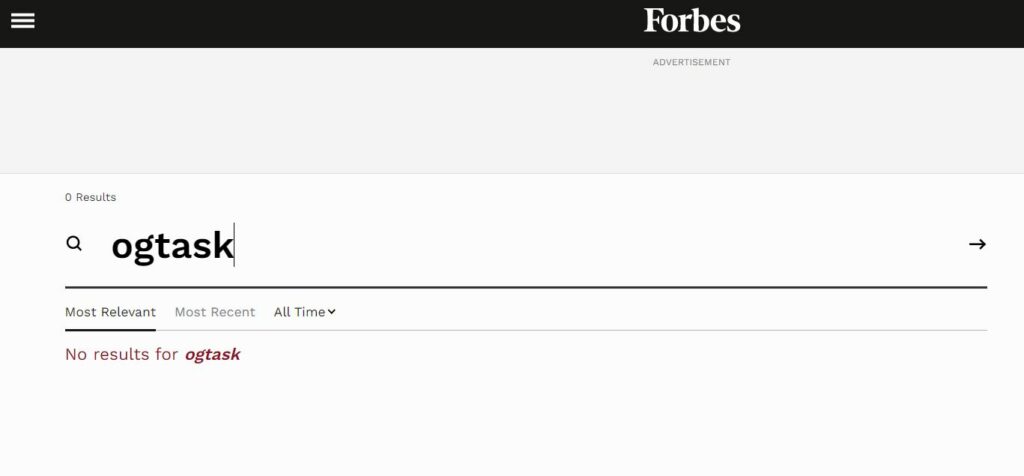Image resolution: width=1024 pixels, height=476 pixels.
Task: Click the 0 Results count text
Action: click(x=90, y=197)
